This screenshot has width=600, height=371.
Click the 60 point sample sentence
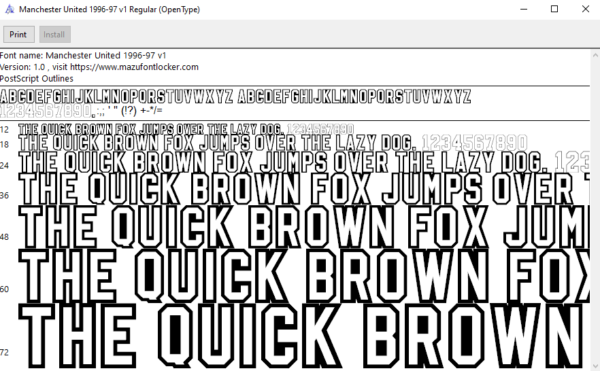coord(304,276)
